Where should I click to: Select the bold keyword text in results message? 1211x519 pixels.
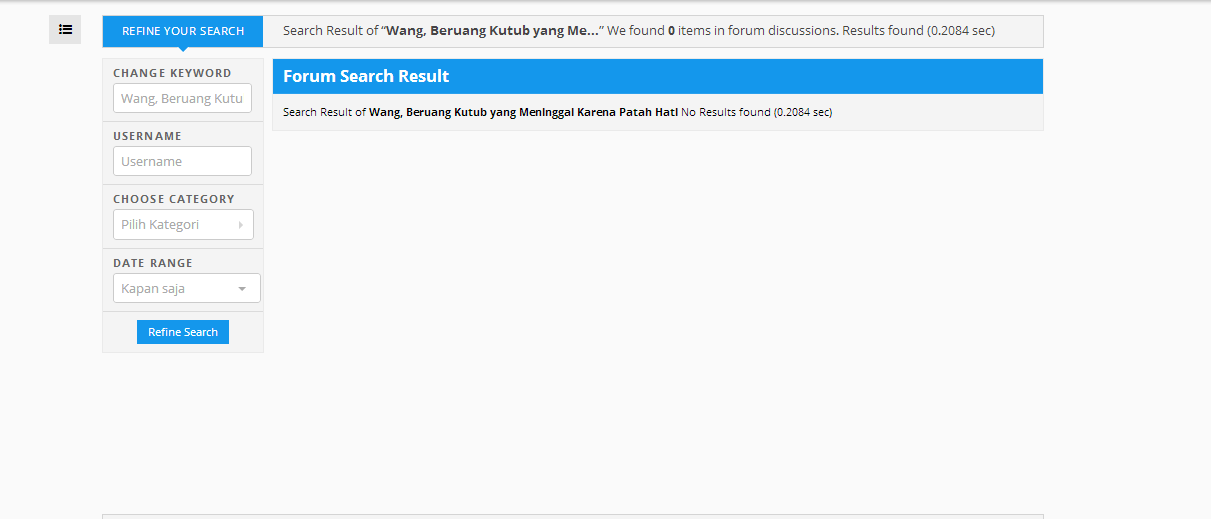[x=523, y=112]
